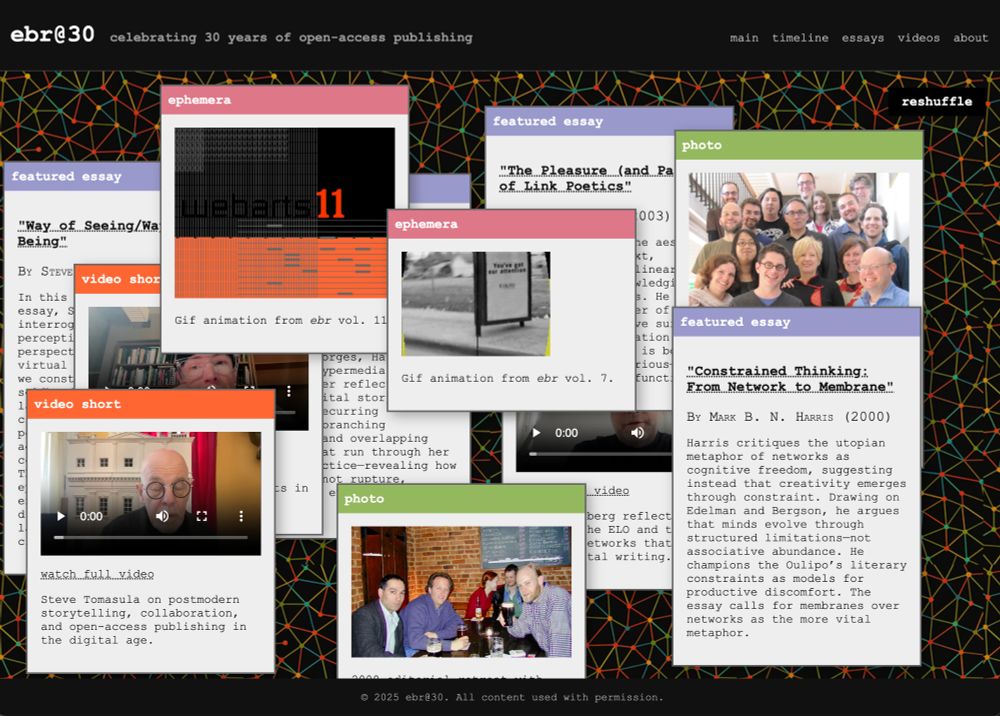Image resolution: width=1000 pixels, height=716 pixels.
Task: Click the "celebrating 30 years of open-access publishing" tagline
Action: tap(291, 38)
